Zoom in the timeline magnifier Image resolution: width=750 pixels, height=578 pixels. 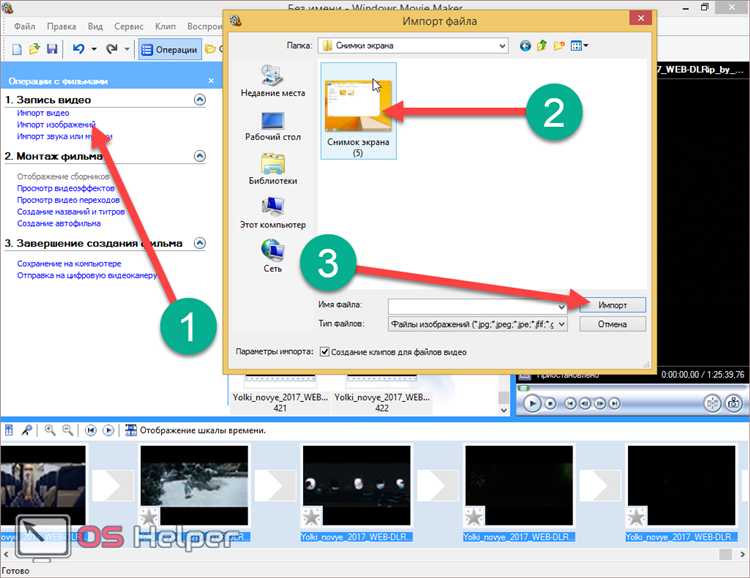[x=50, y=430]
